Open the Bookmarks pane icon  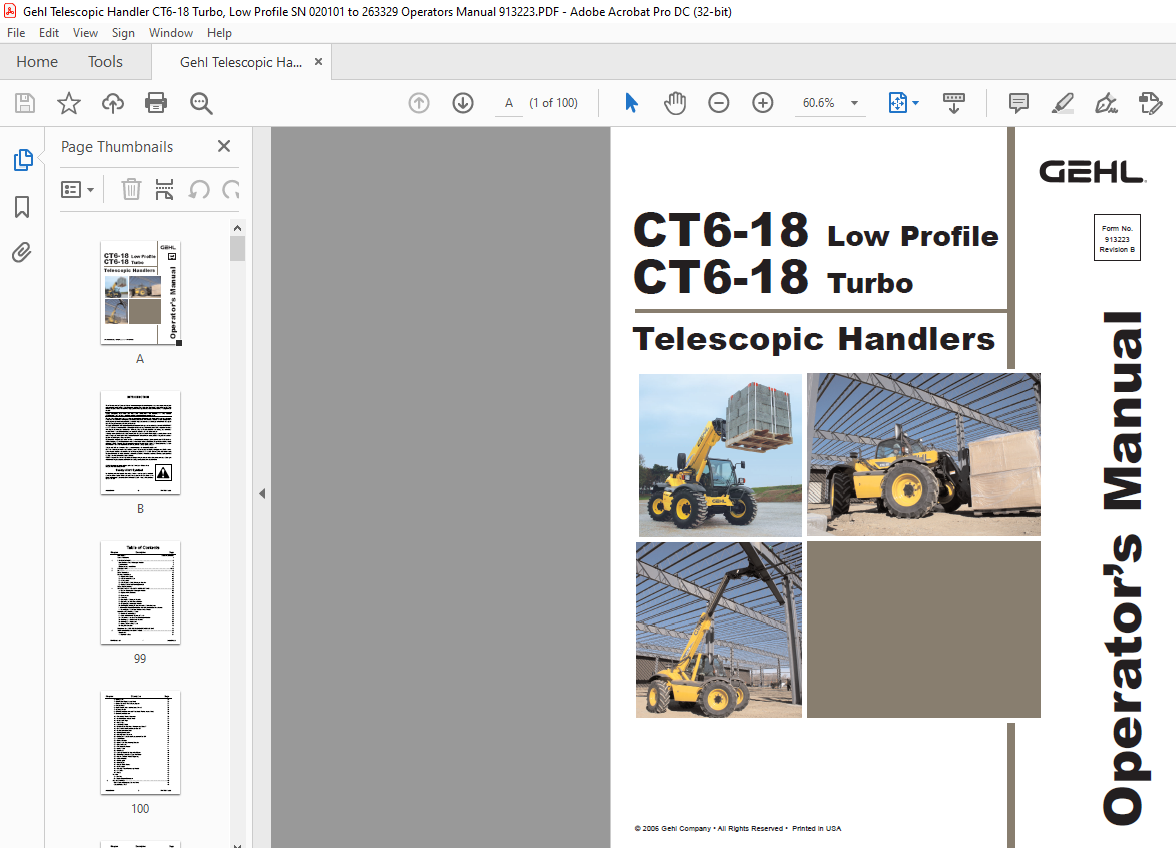[x=22, y=207]
